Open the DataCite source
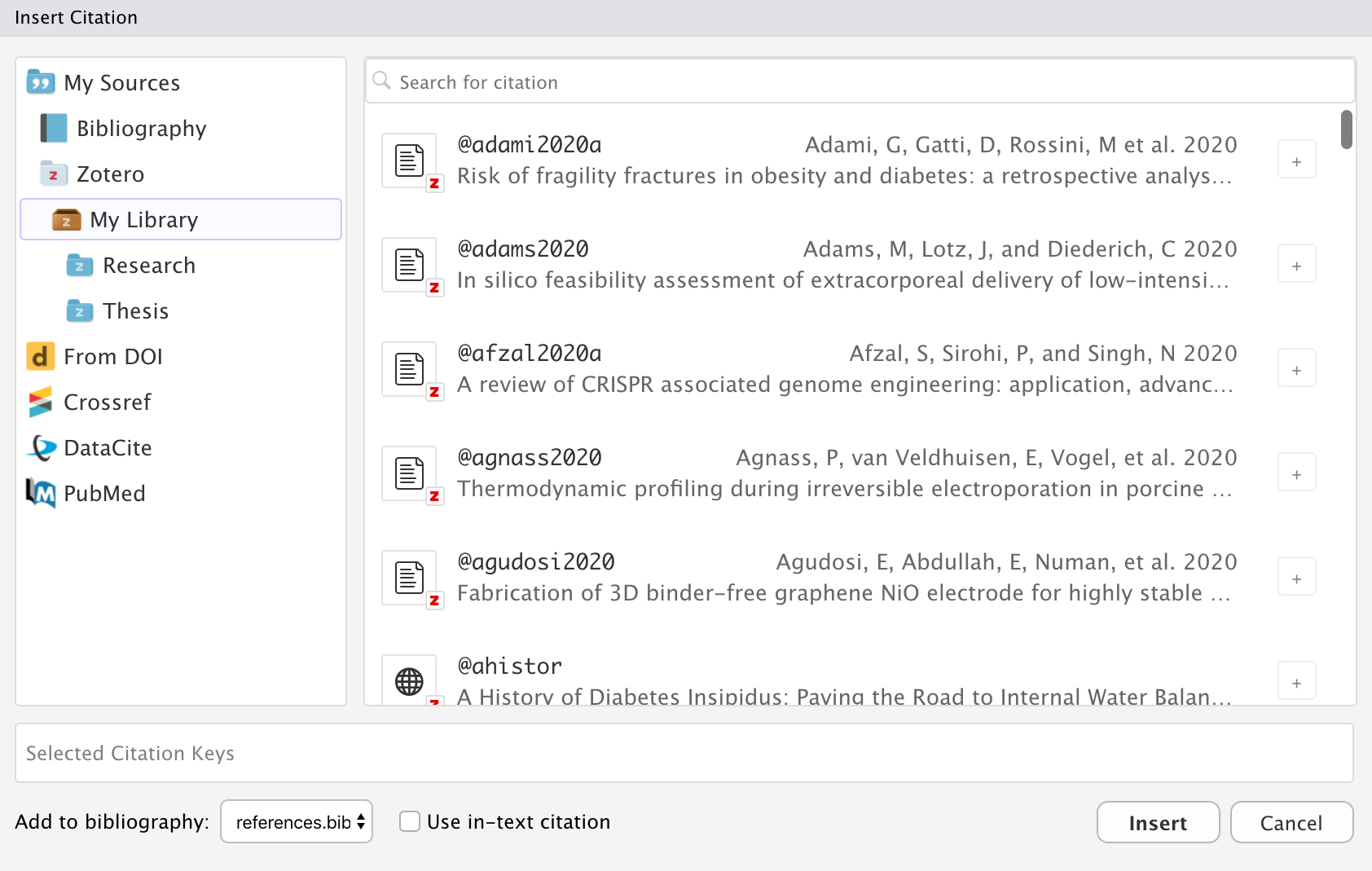The height and width of the screenshot is (871, 1372). (x=108, y=447)
